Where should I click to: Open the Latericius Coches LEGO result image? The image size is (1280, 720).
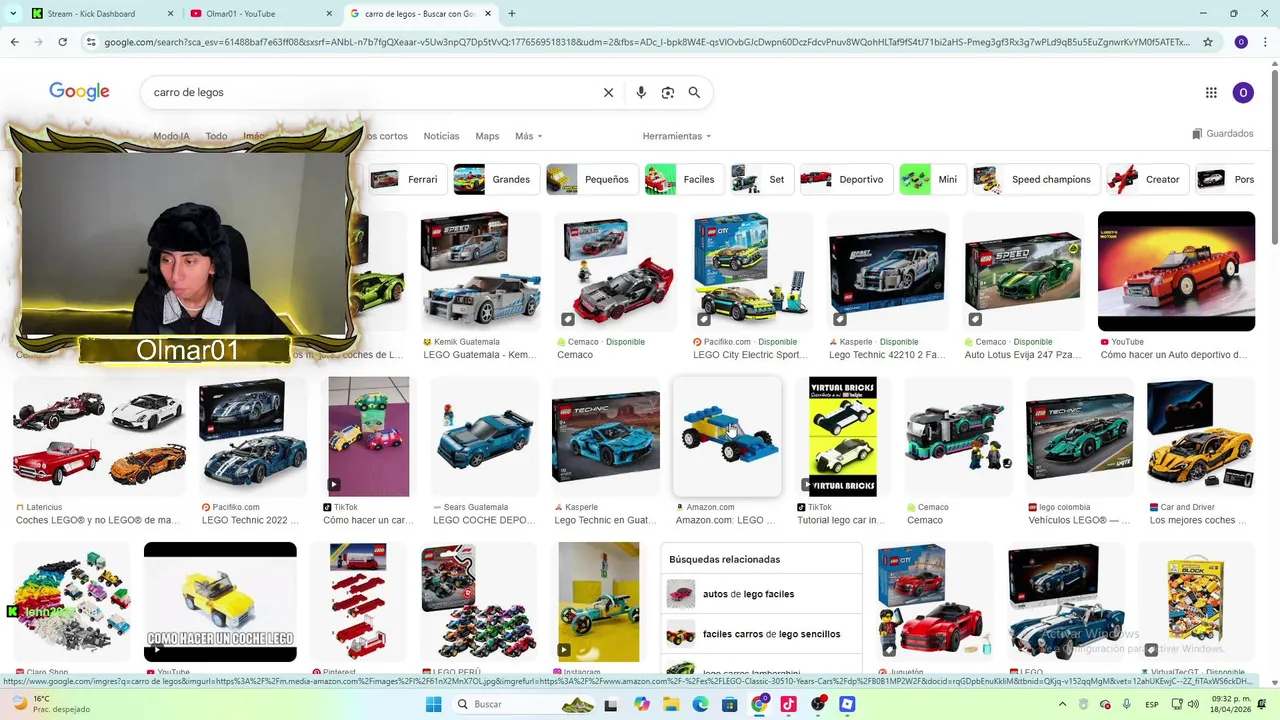pos(99,437)
